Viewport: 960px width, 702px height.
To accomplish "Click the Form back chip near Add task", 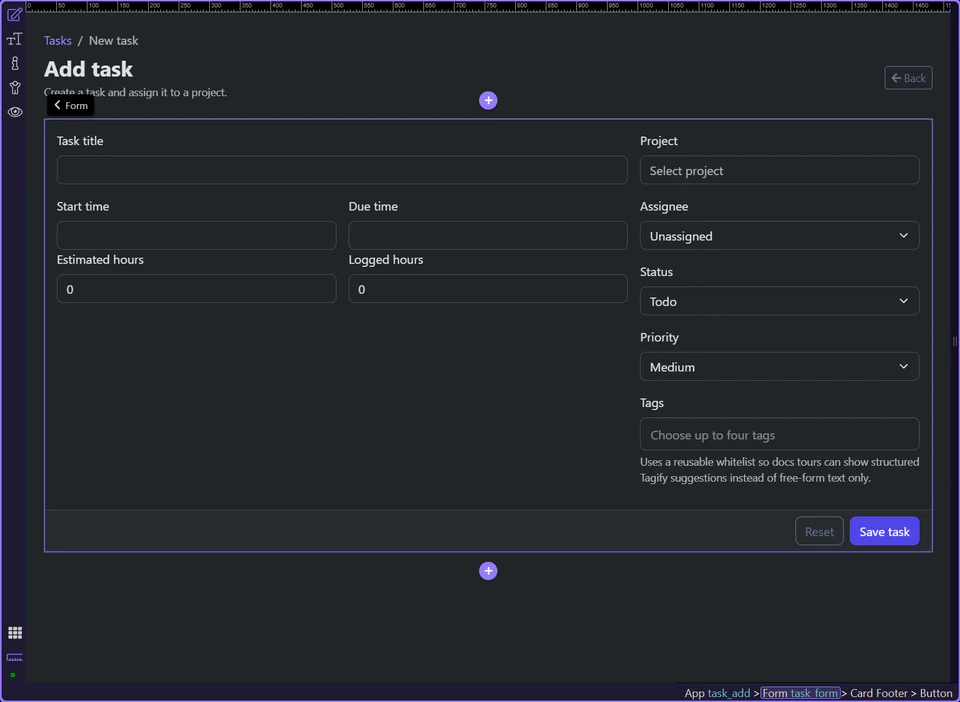I will [69, 105].
